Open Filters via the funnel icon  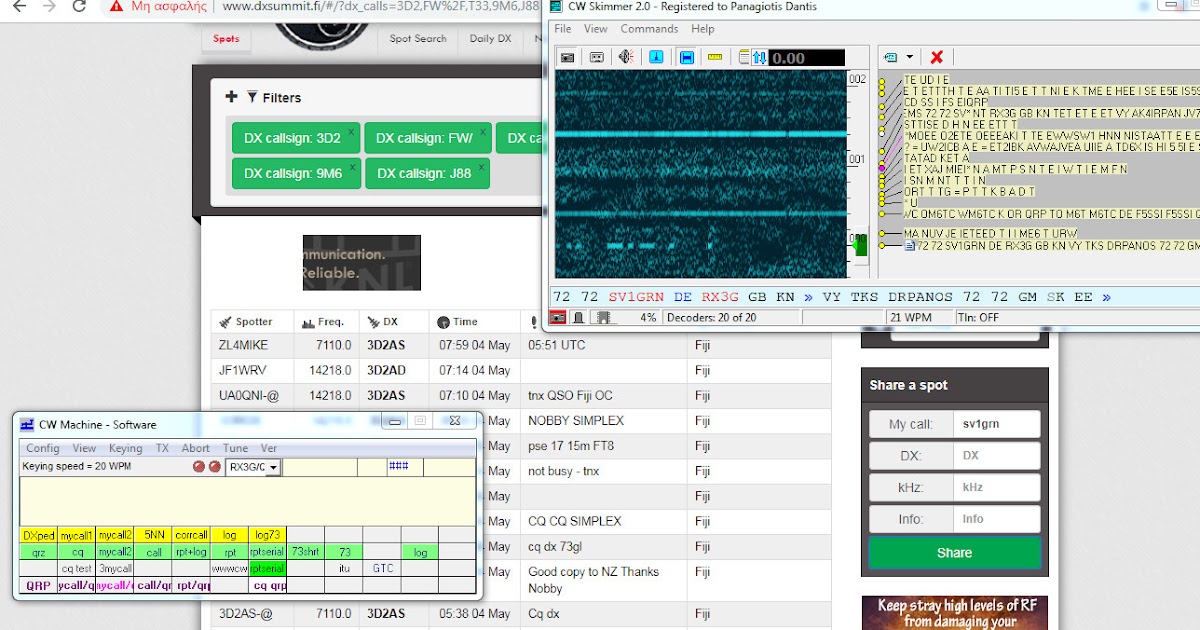[253, 97]
